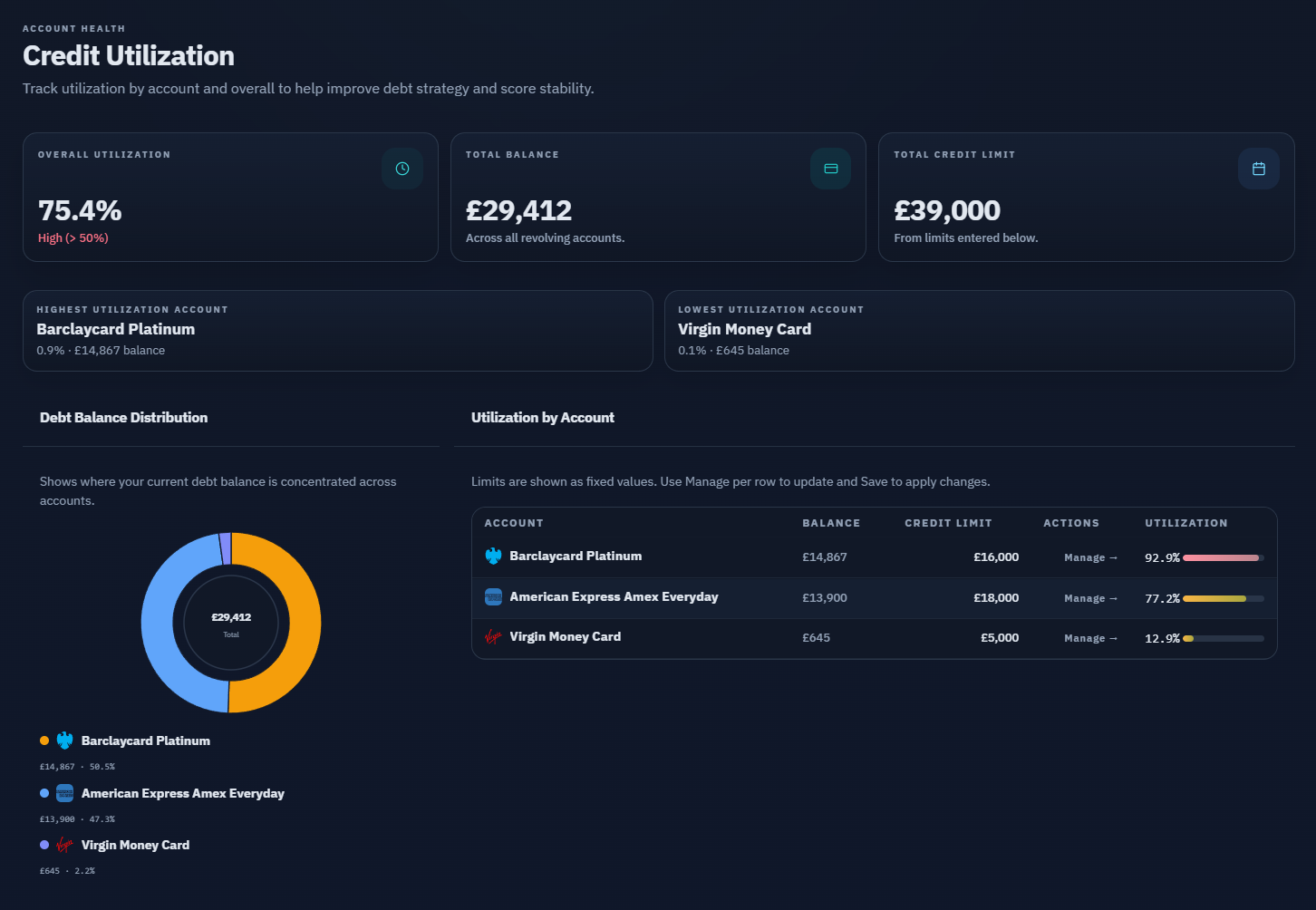Click Barclaycard Platinum name in the table
The width and height of the screenshot is (1316, 910).
[x=576, y=556]
